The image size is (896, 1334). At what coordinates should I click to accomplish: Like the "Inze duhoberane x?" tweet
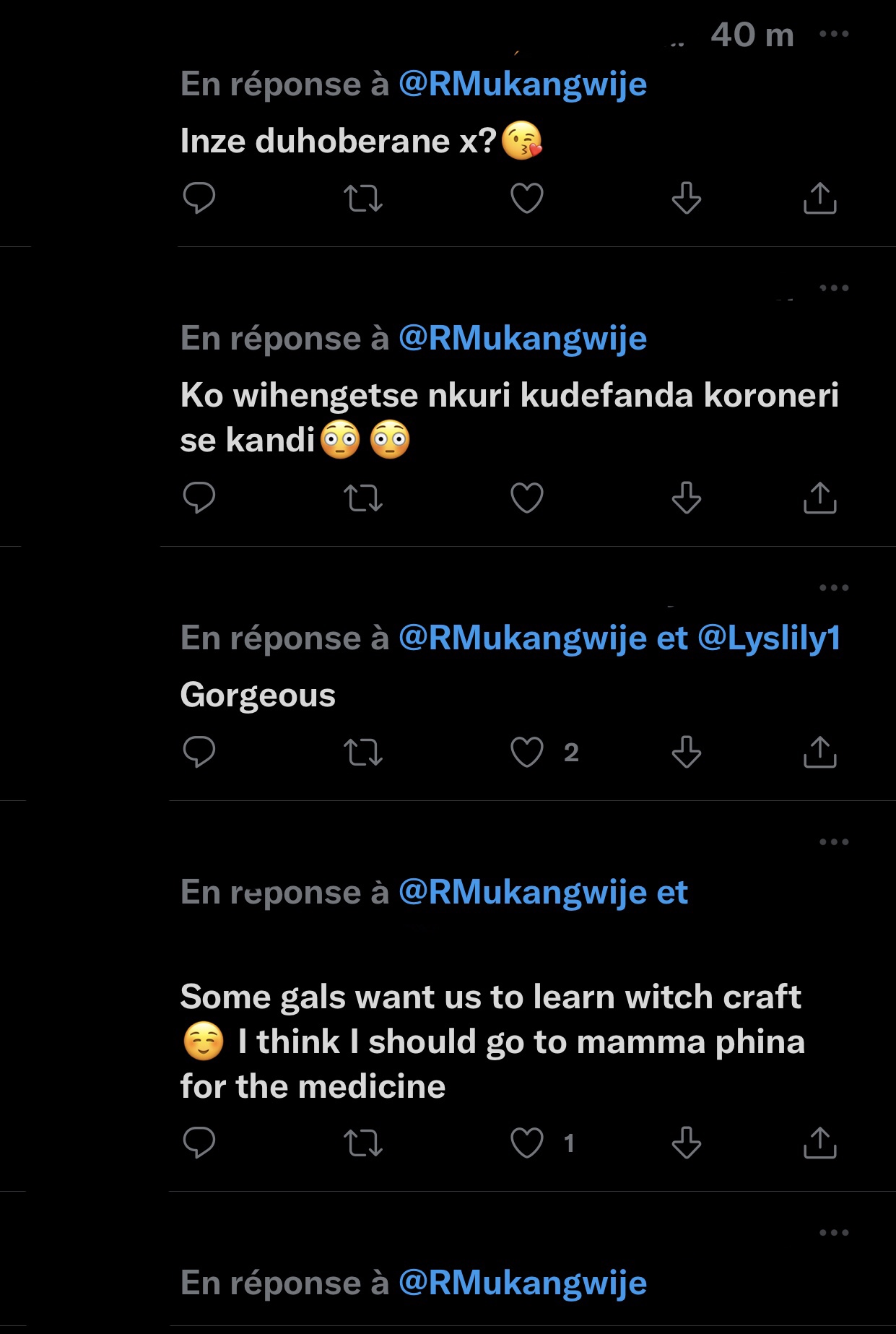tap(527, 199)
